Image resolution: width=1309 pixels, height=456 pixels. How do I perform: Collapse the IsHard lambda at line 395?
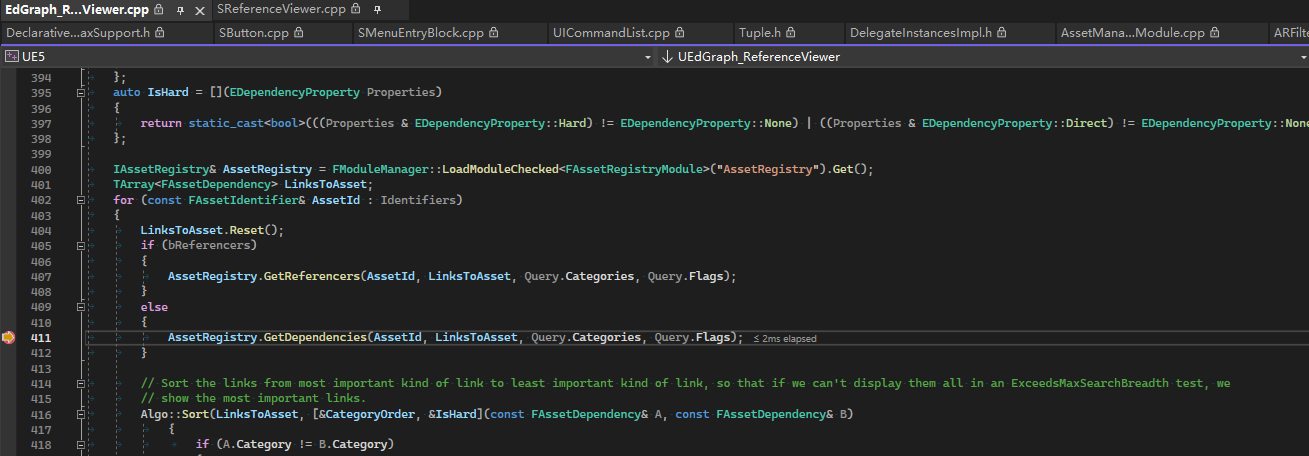click(80, 92)
